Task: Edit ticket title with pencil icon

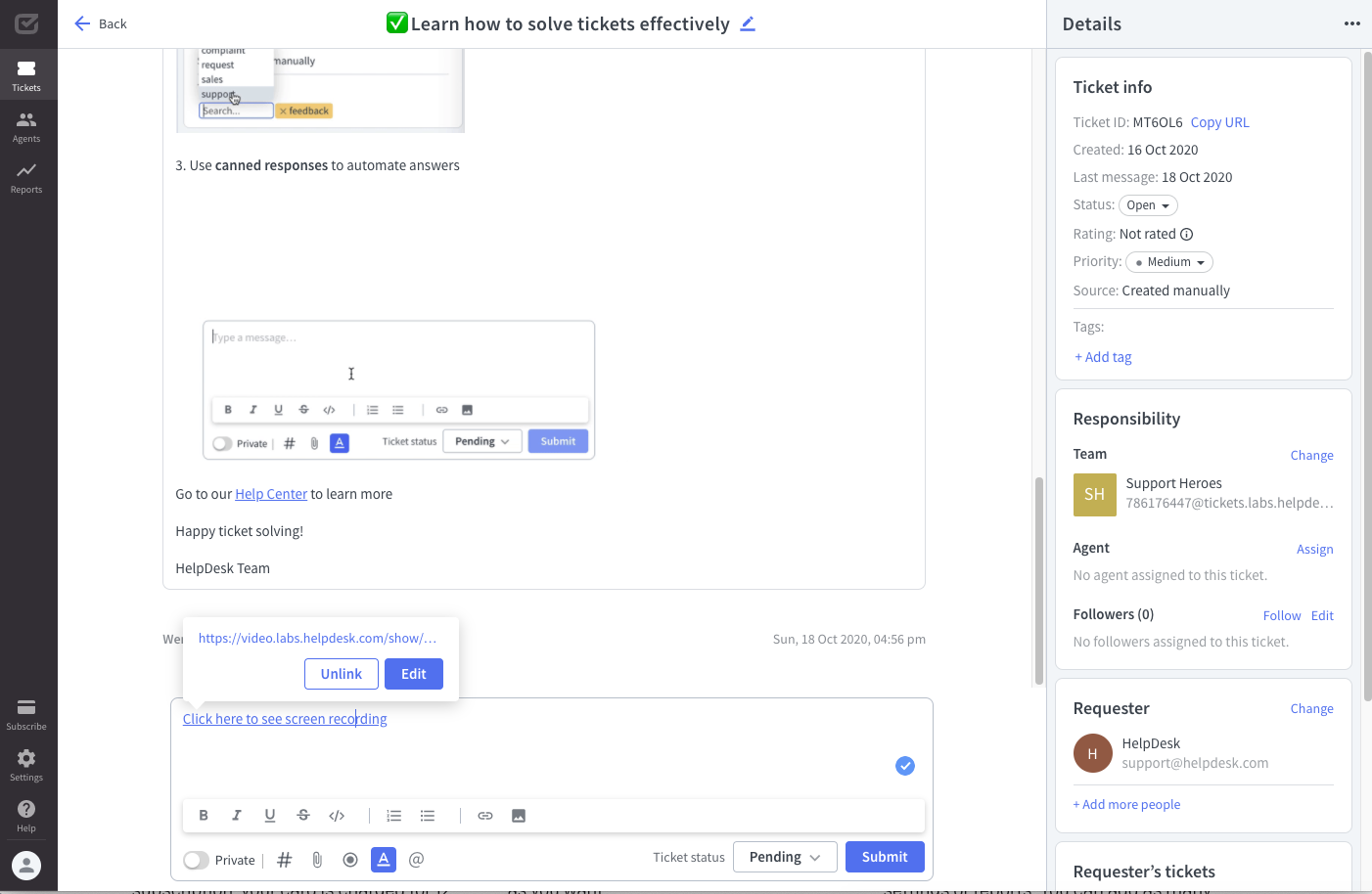Action: (x=748, y=23)
